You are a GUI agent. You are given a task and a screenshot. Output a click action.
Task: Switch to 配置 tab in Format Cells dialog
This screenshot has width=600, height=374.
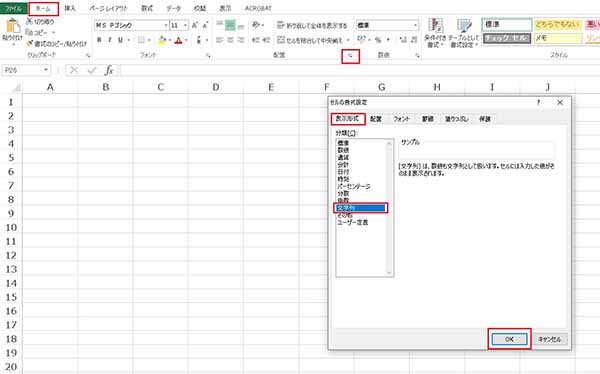376,119
